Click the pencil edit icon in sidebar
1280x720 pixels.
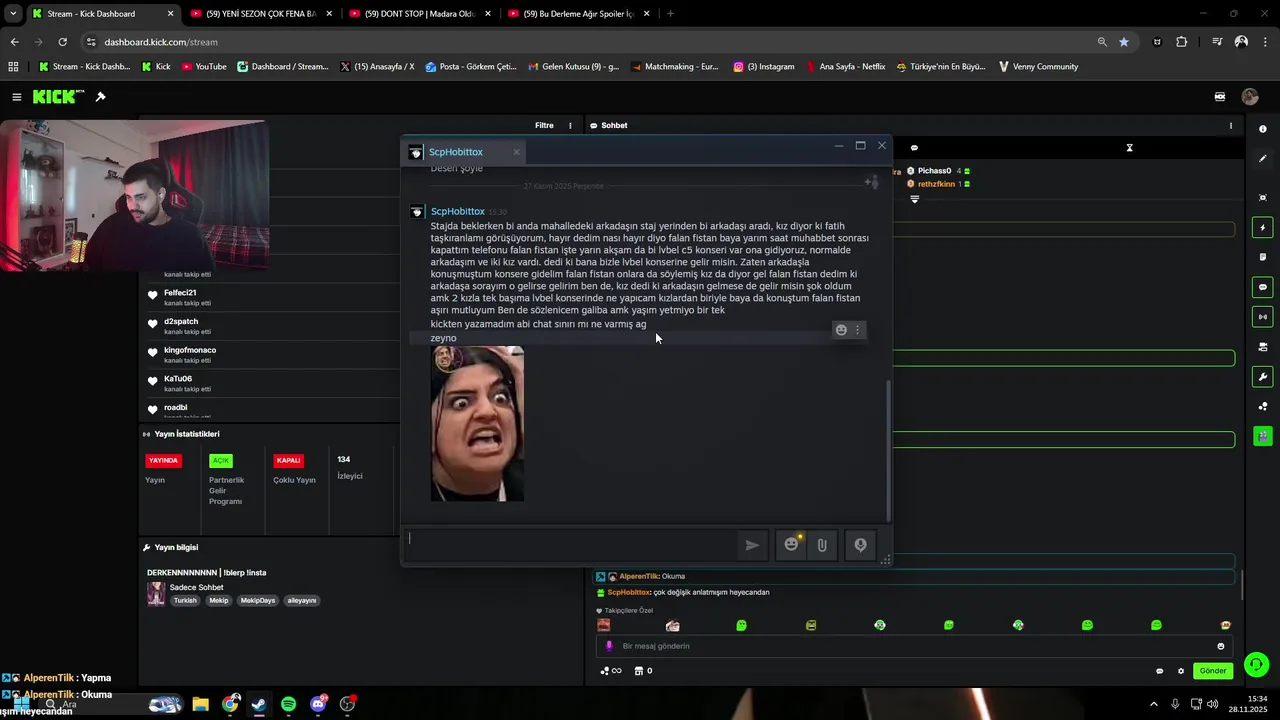click(x=1263, y=159)
